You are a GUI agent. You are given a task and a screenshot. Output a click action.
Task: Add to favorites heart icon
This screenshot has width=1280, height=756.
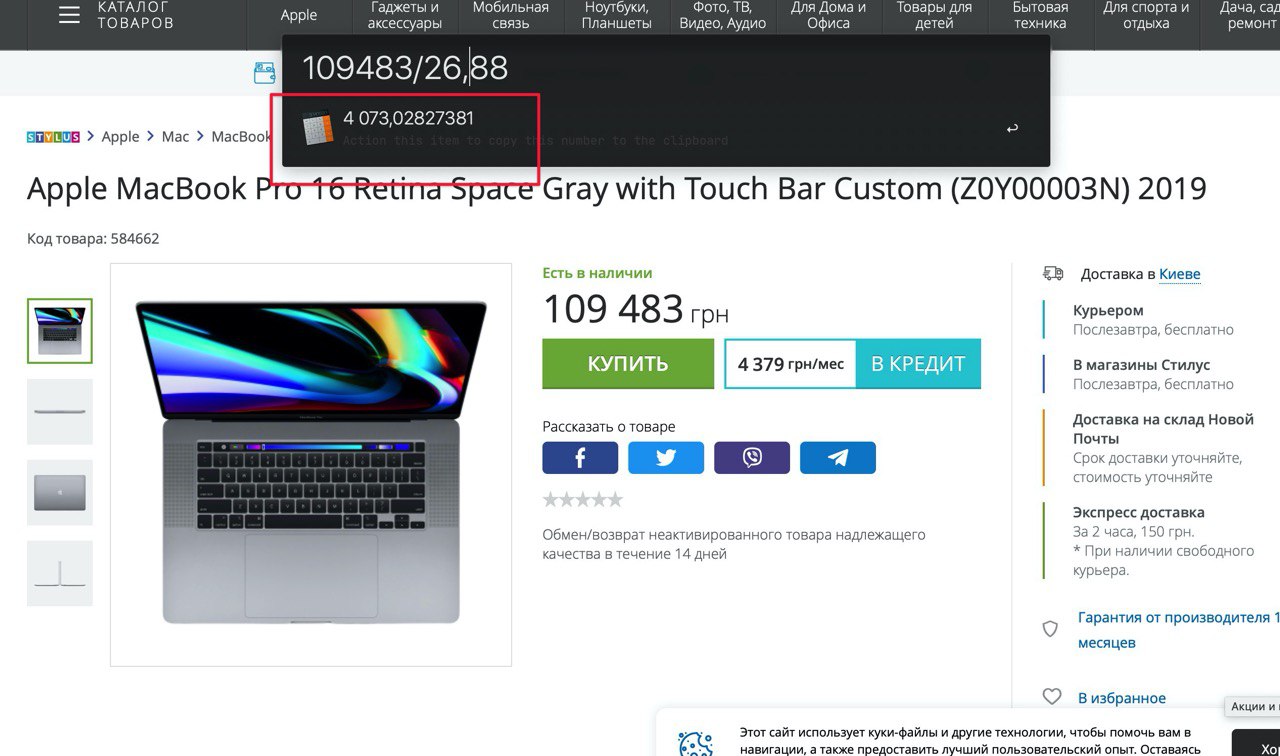1051,697
